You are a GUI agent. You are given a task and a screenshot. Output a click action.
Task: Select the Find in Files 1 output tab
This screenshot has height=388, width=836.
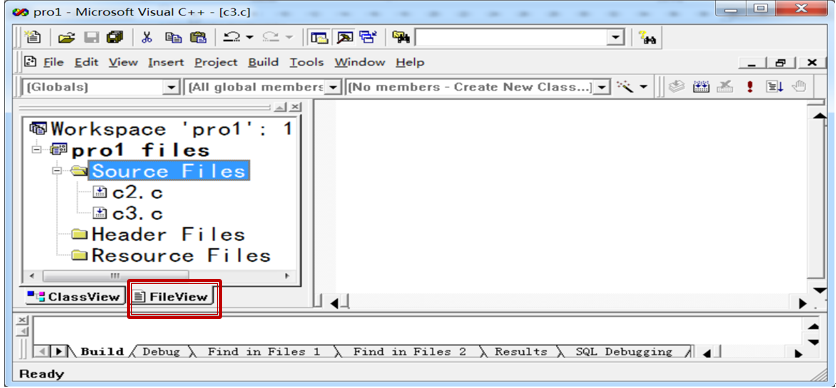tap(264, 352)
